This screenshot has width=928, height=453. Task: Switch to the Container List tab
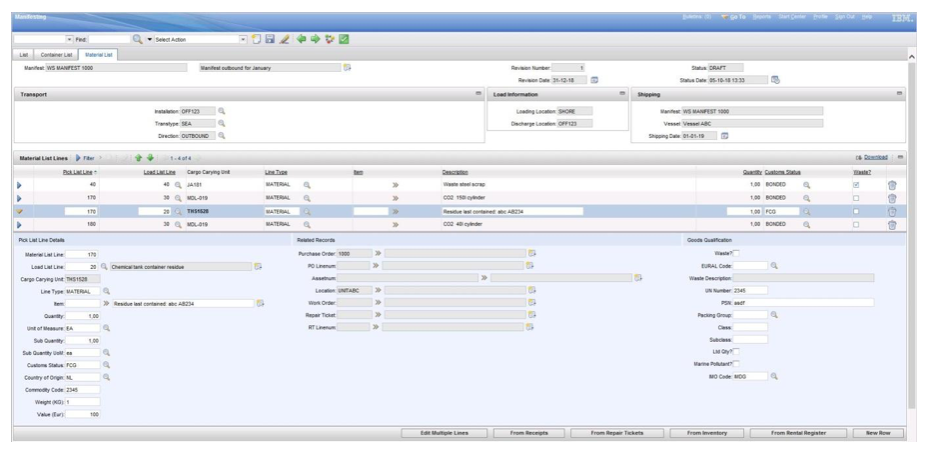pos(56,54)
